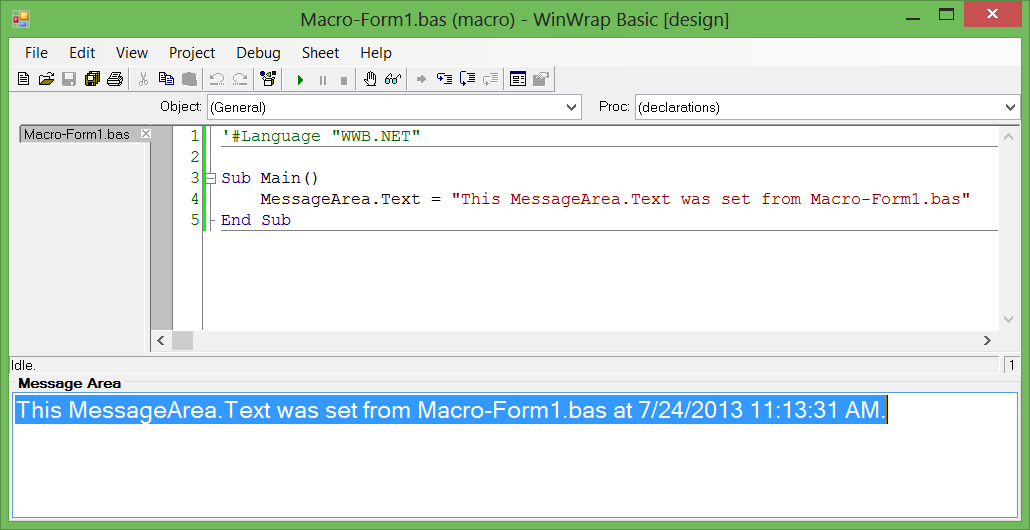Click the New file toolbar icon
The image size is (1030, 530).
tap(24, 80)
